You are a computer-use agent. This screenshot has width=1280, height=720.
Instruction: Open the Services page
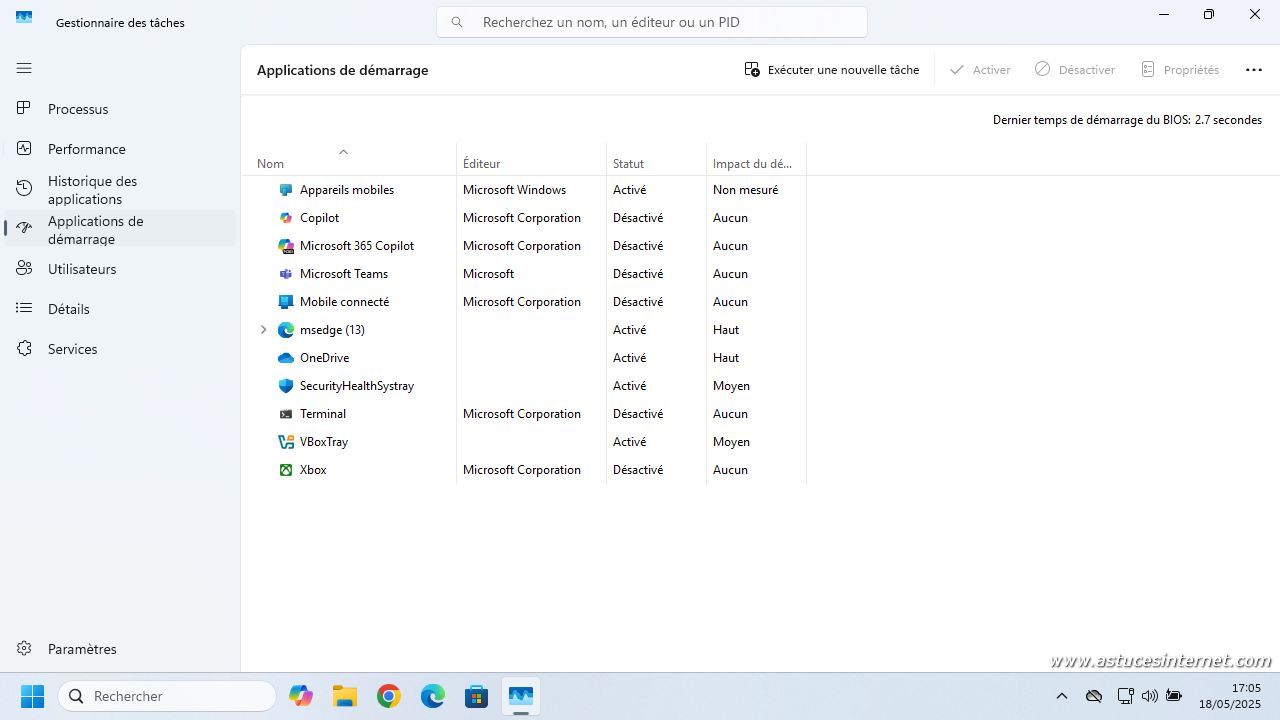(120, 349)
